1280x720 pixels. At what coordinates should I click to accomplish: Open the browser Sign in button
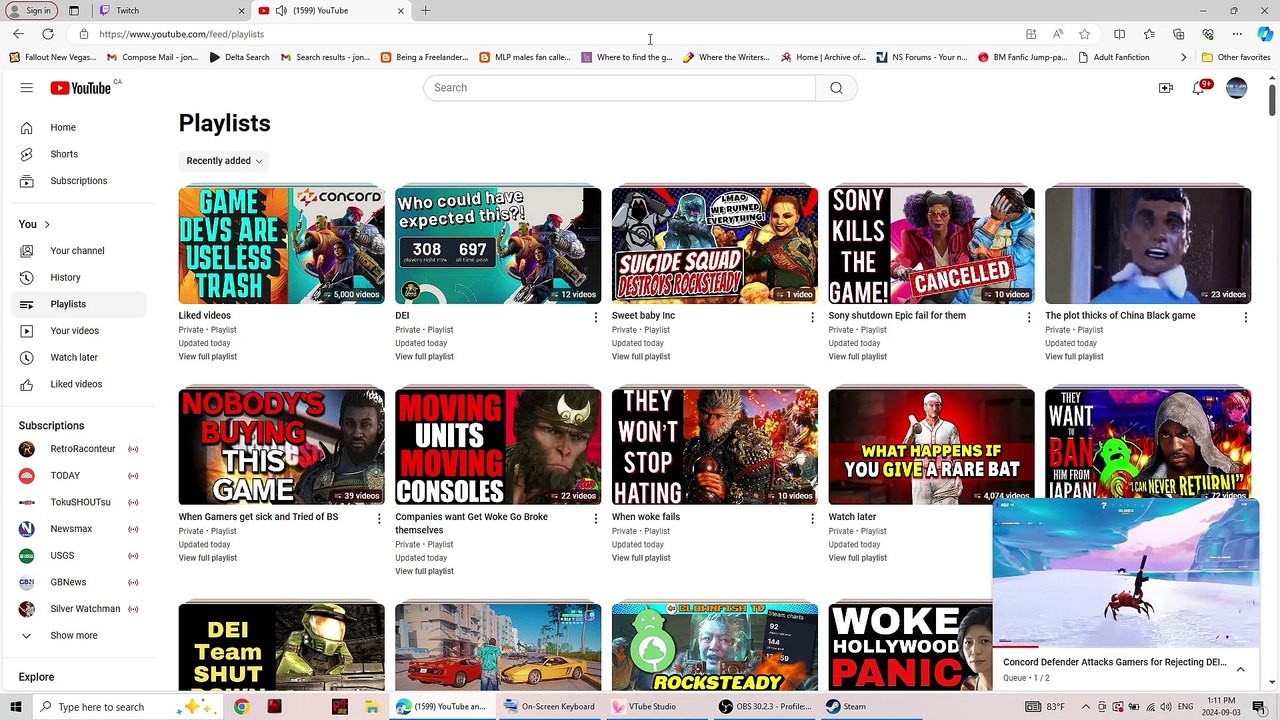coord(31,11)
